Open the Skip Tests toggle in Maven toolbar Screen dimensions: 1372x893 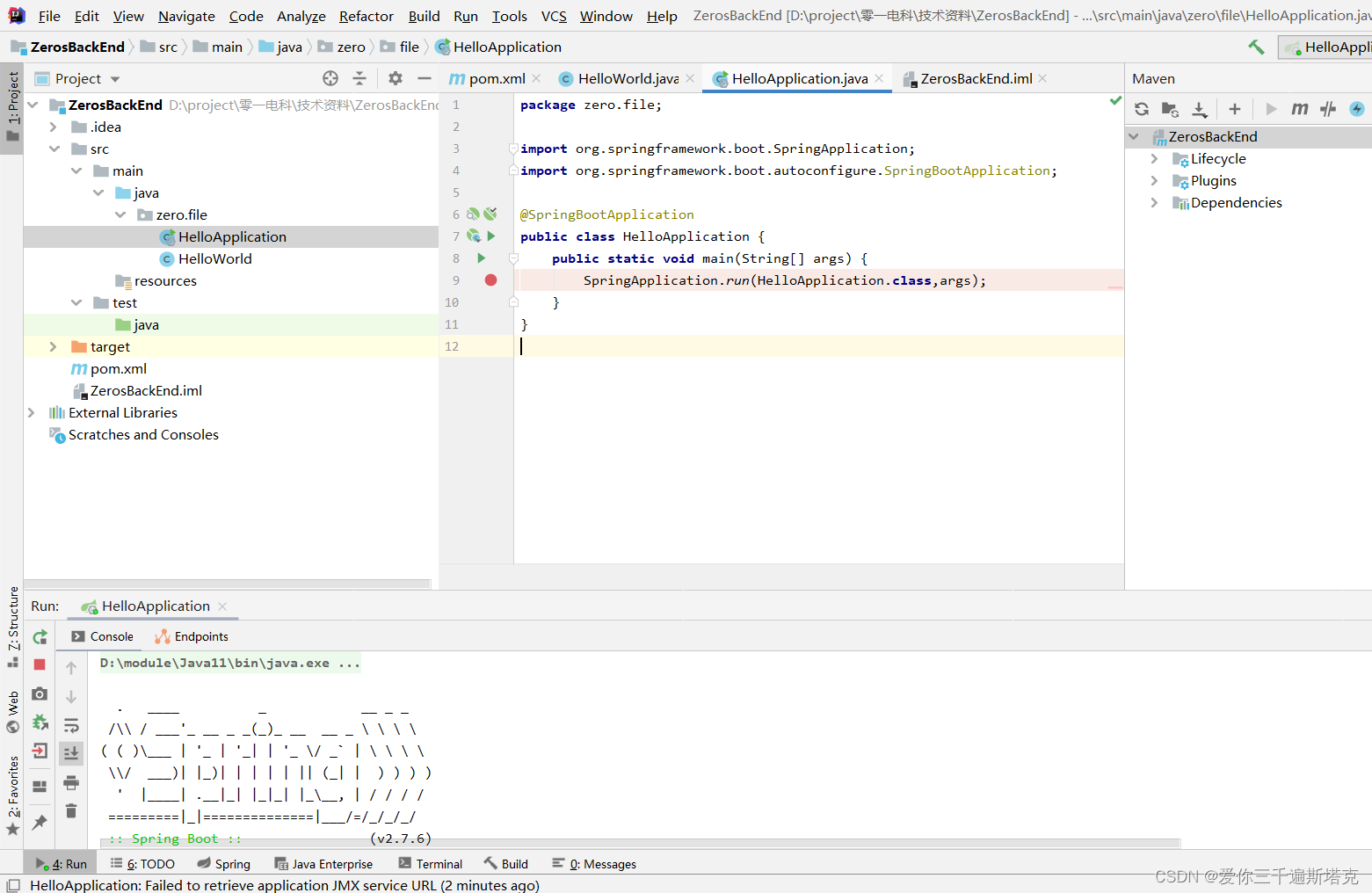(x=1327, y=109)
